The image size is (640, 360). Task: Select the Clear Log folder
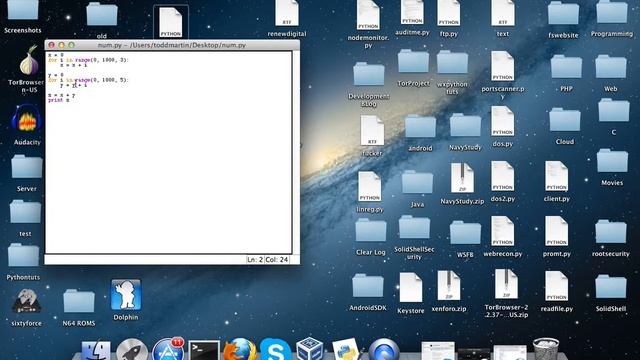click(371, 230)
